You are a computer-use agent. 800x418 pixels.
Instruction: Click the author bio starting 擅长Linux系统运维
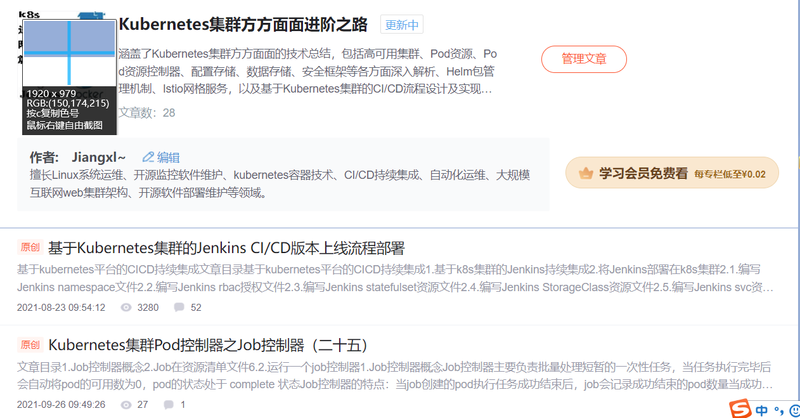tap(280, 184)
